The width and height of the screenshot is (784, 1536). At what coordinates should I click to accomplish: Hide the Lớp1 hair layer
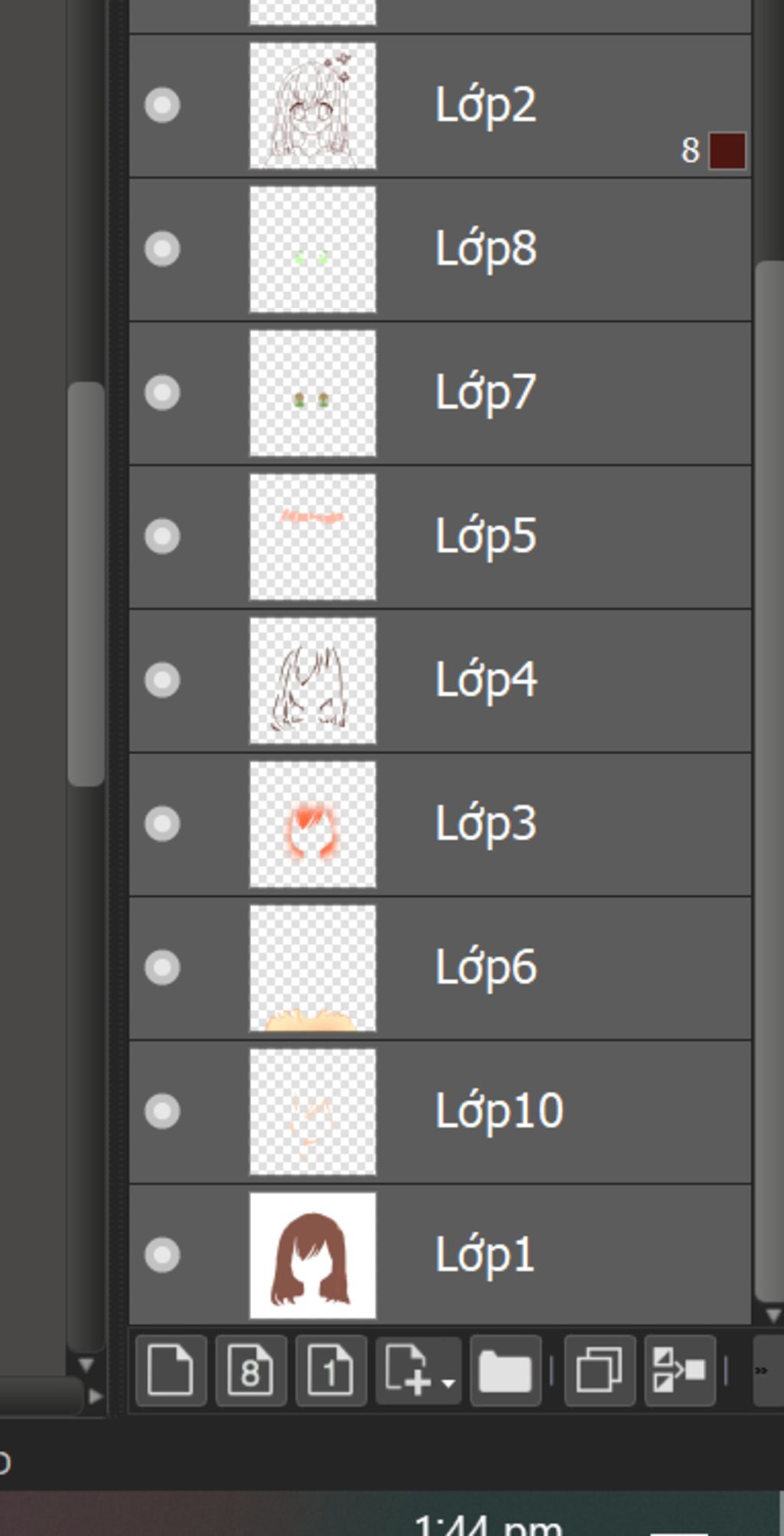pos(162,1255)
